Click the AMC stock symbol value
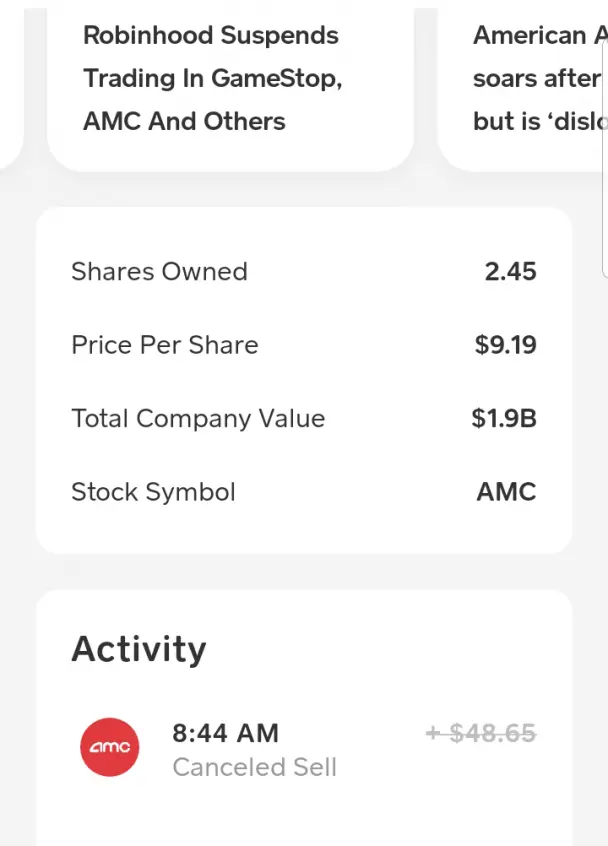This screenshot has width=608, height=846. click(x=506, y=492)
